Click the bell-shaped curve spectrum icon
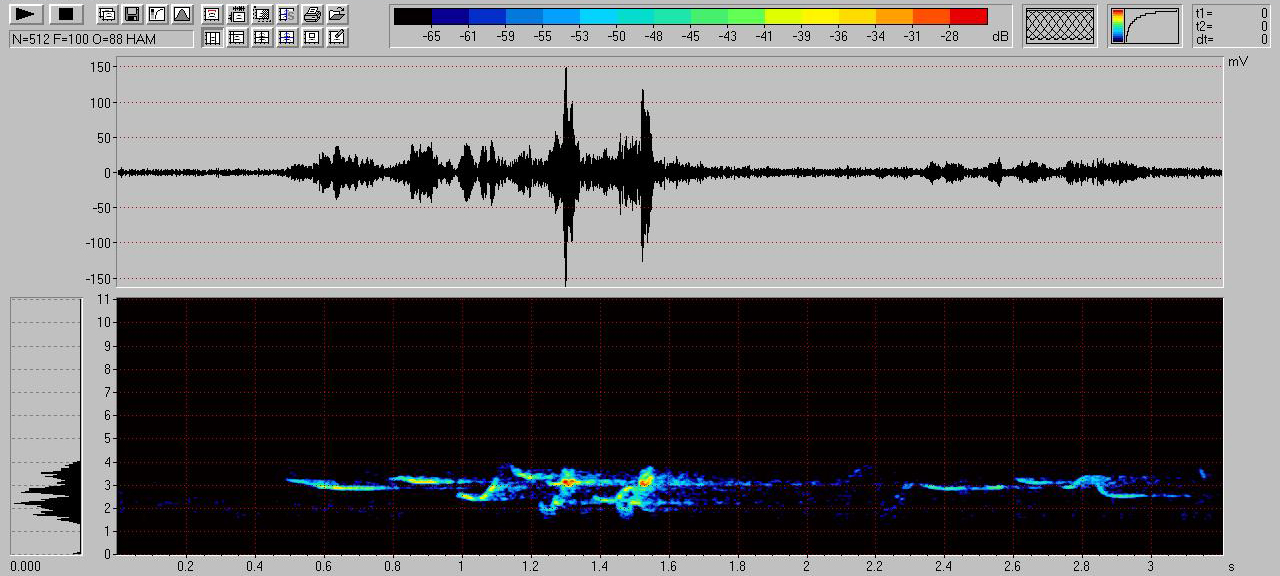This screenshot has height=576, width=1280. click(x=181, y=14)
